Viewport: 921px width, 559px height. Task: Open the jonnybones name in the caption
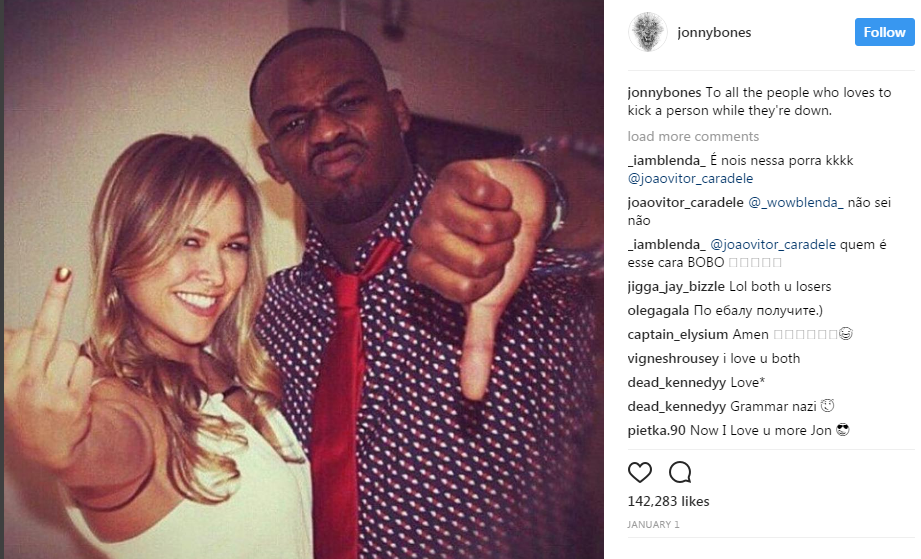pyautogui.click(x=664, y=93)
